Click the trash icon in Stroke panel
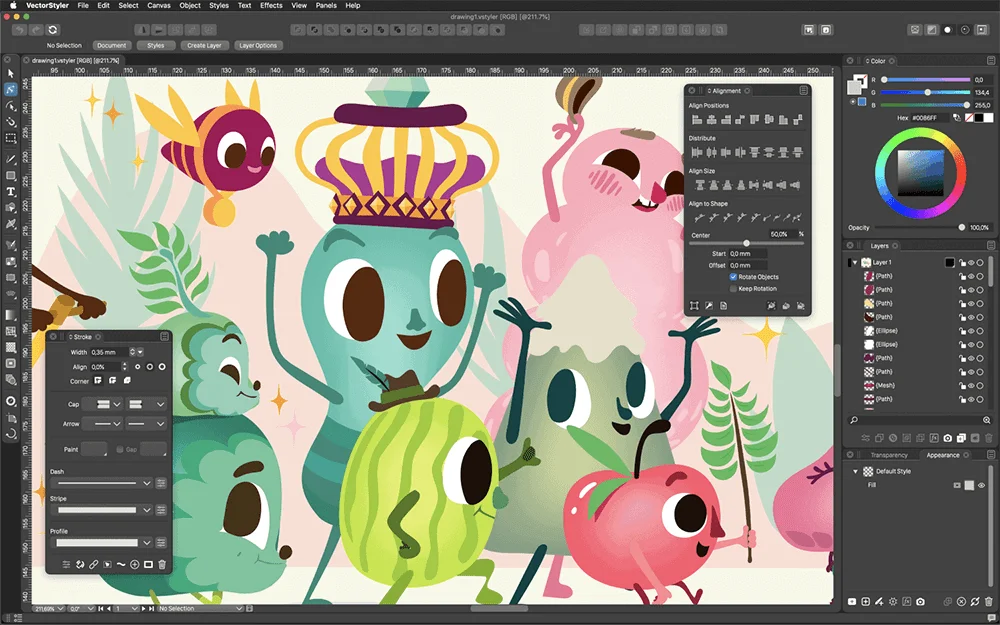The image size is (1000, 625). click(162, 565)
